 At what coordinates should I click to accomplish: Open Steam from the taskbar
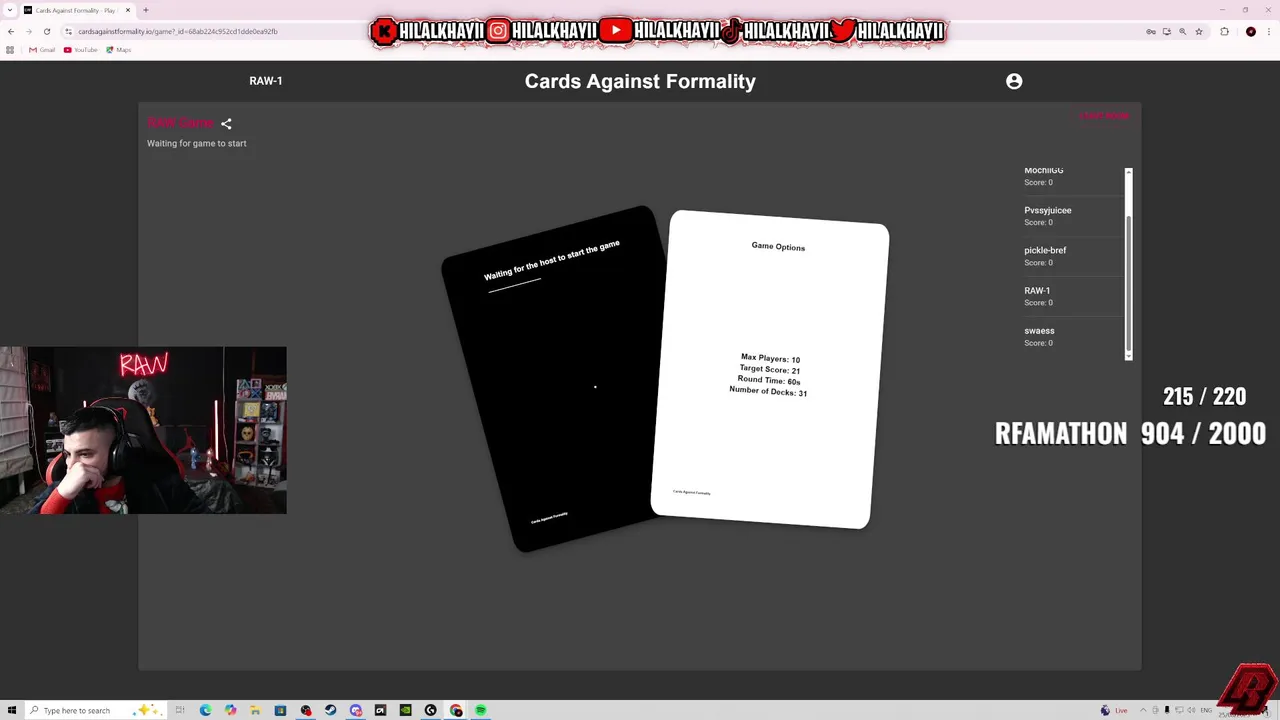330,710
